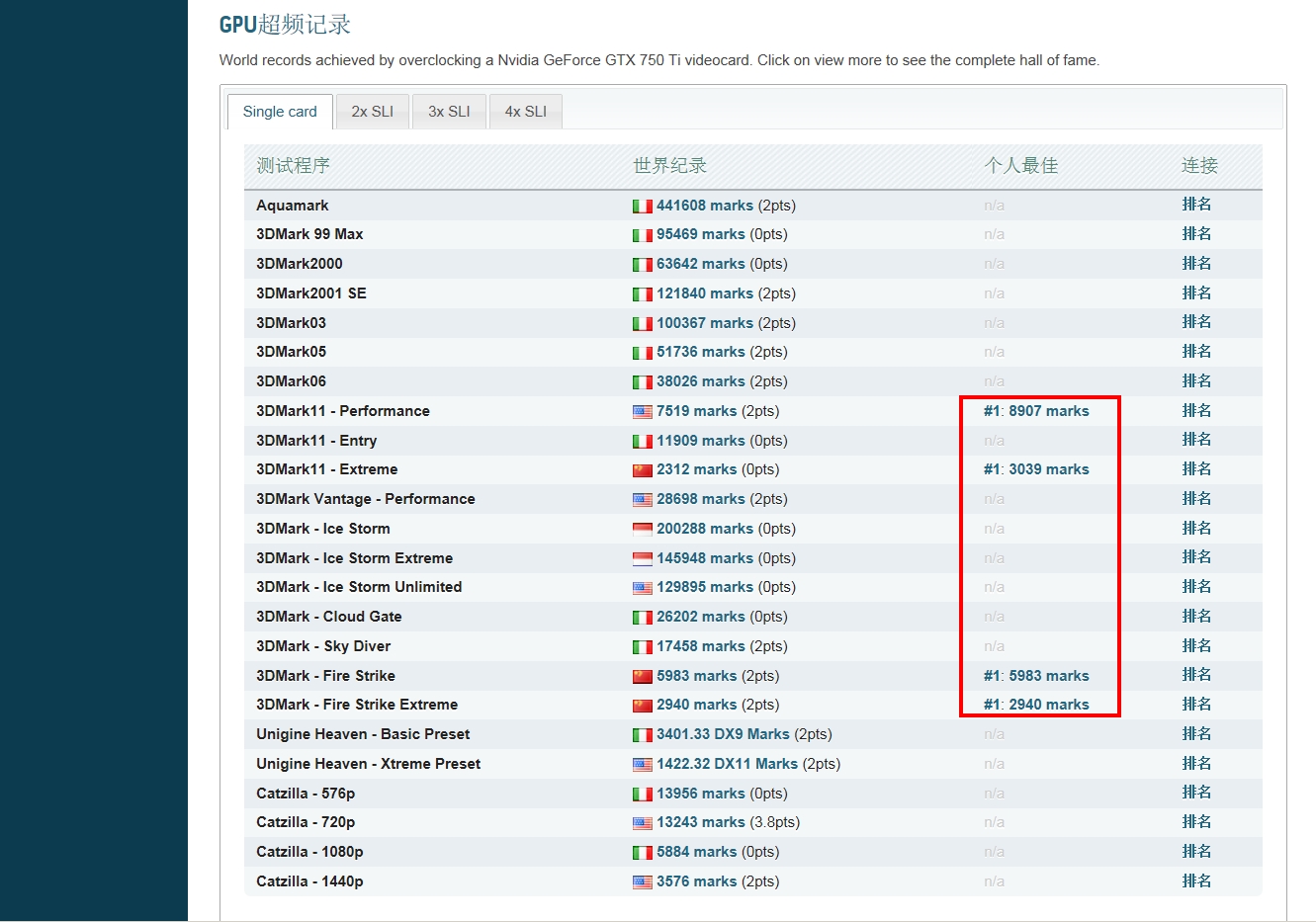The width and height of the screenshot is (1316, 922).
Task: Click the flag icon beside 145948 marks
Action: point(642,559)
